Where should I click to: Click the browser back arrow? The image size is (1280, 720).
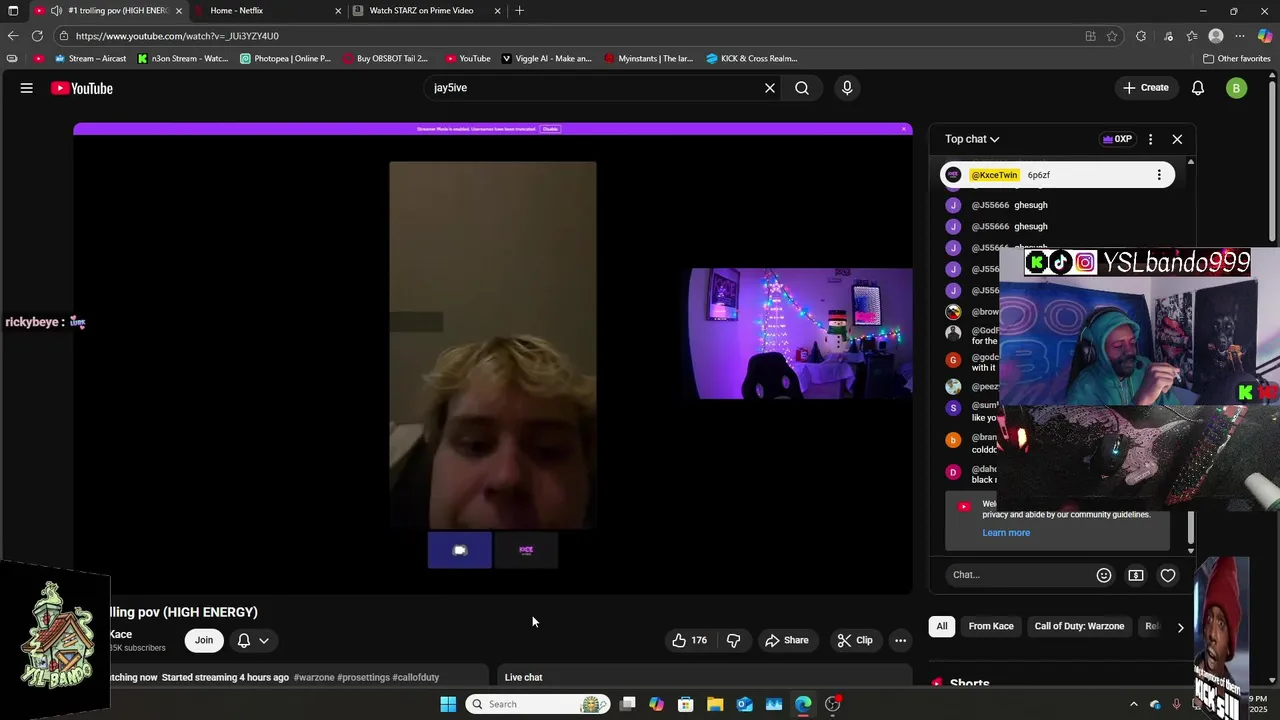point(13,36)
